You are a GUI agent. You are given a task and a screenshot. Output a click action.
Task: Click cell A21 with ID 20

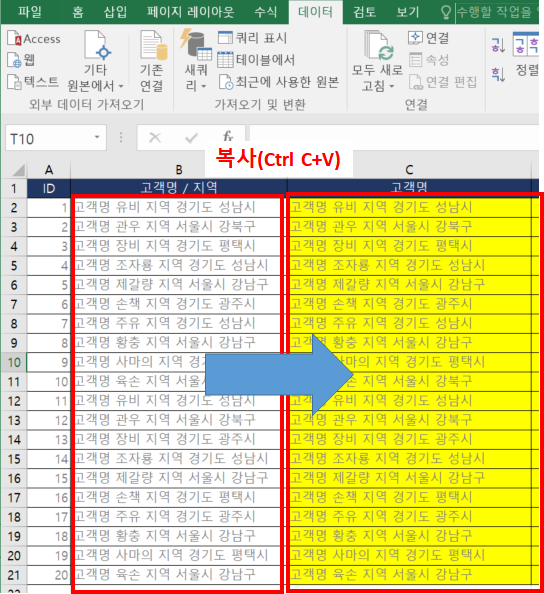click(49, 575)
